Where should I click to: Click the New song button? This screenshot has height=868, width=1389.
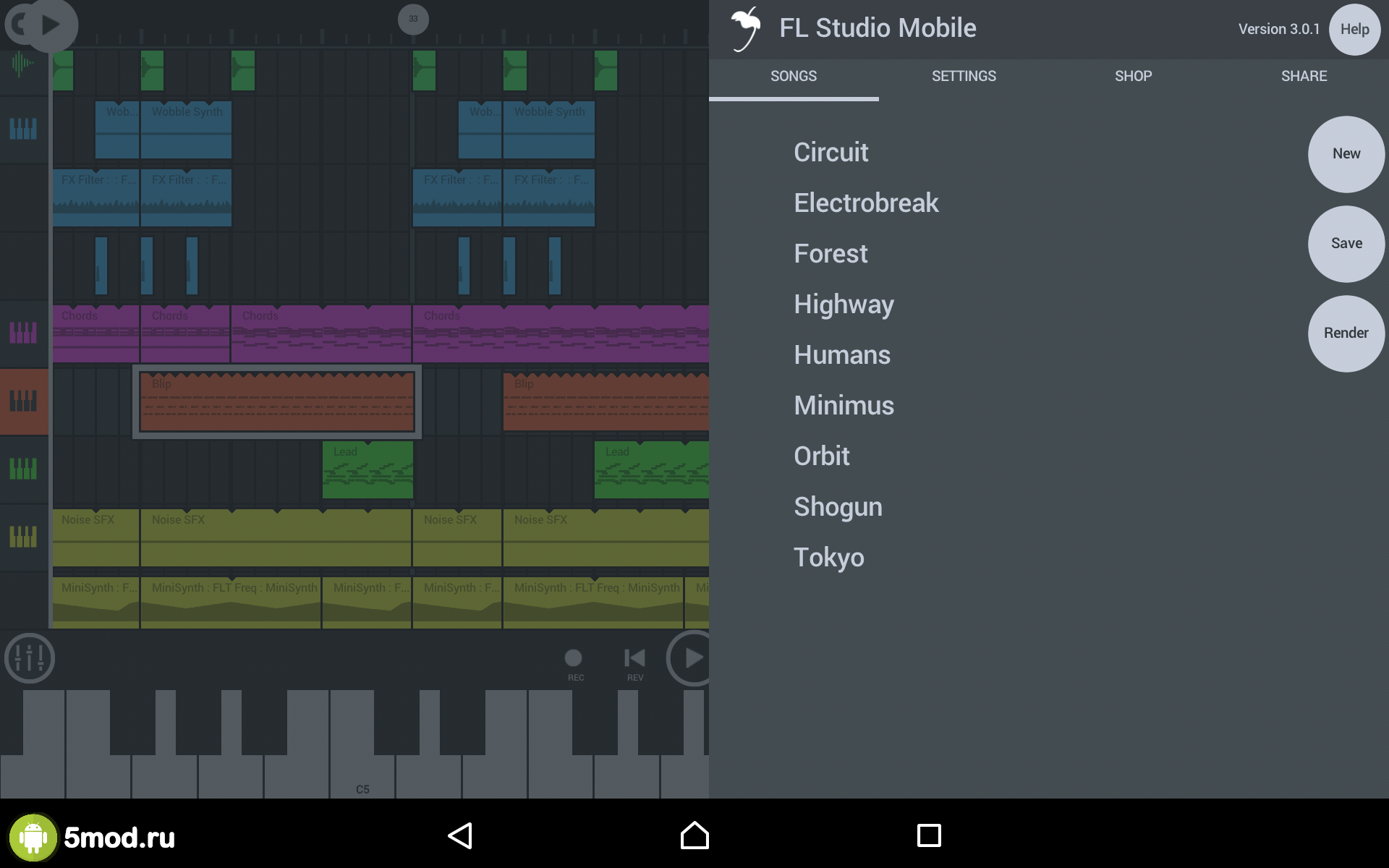point(1346,154)
